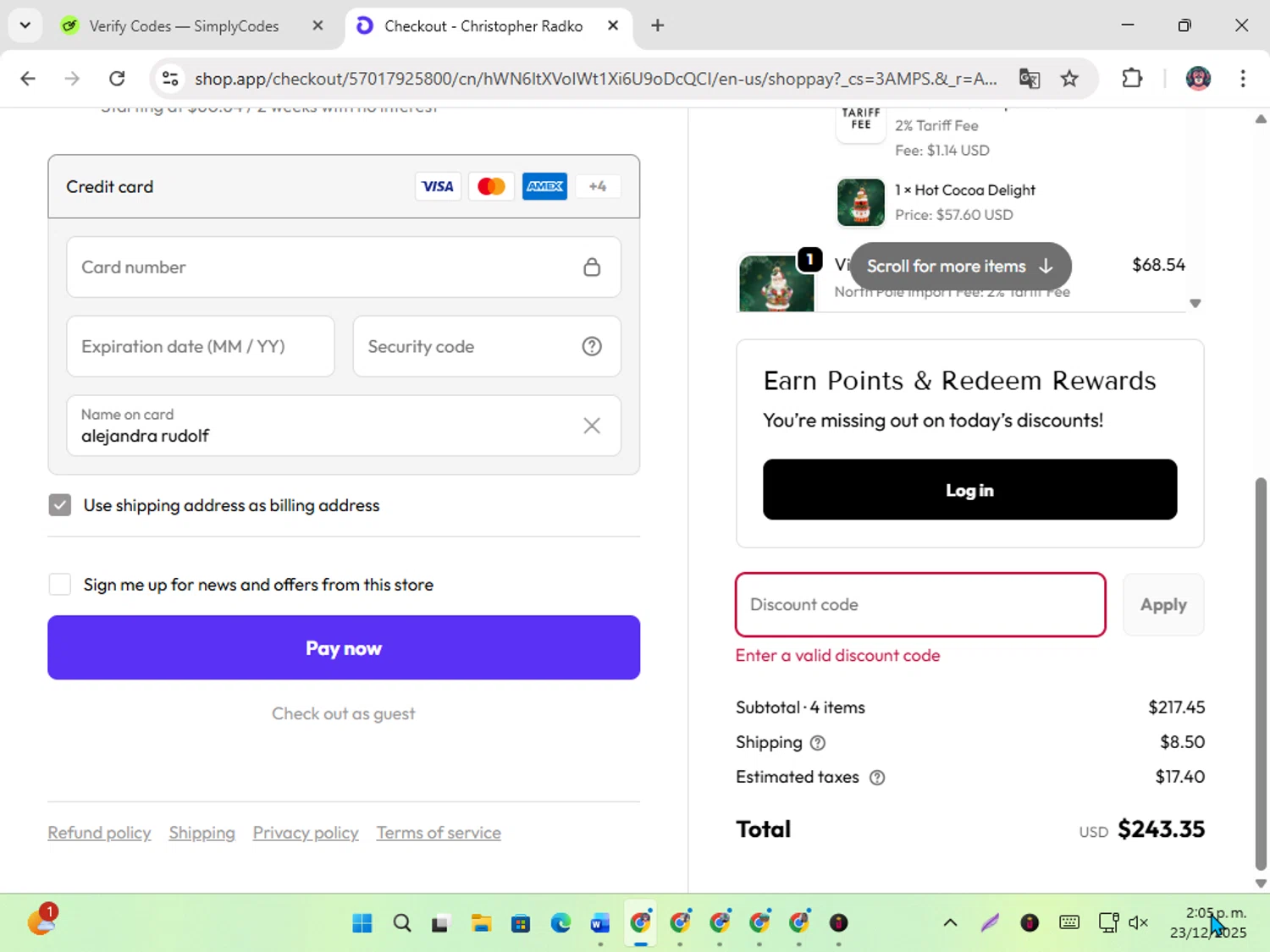
Task: Open Microsoft Edge from taskbar
Action: [x=560, y=922]
